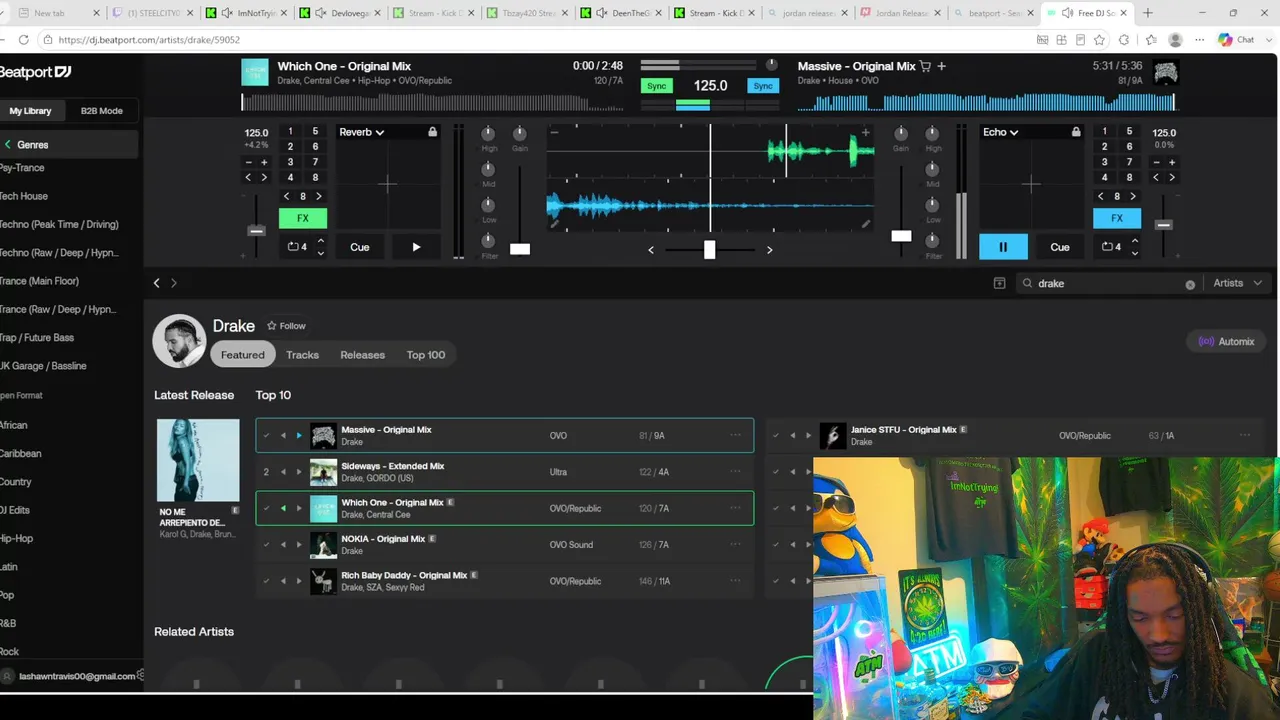Lock the Reverb effect pad
This screenshot has height=720, width=1280.
tap(432, 132)
